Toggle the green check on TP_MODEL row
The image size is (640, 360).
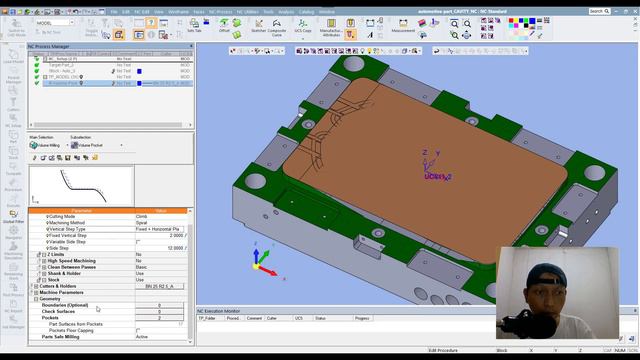[x=37, y=77]
